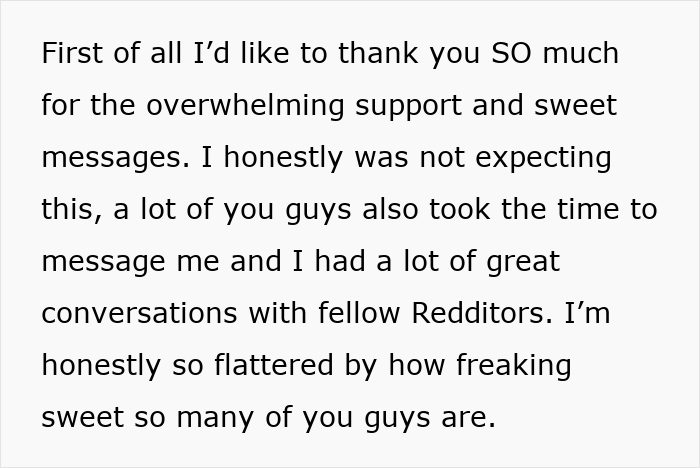Click the final word "are."

[469, 417]
